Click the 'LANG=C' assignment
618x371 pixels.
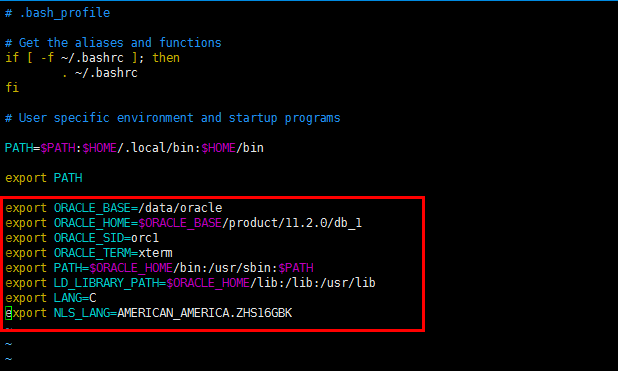[75, 298]
